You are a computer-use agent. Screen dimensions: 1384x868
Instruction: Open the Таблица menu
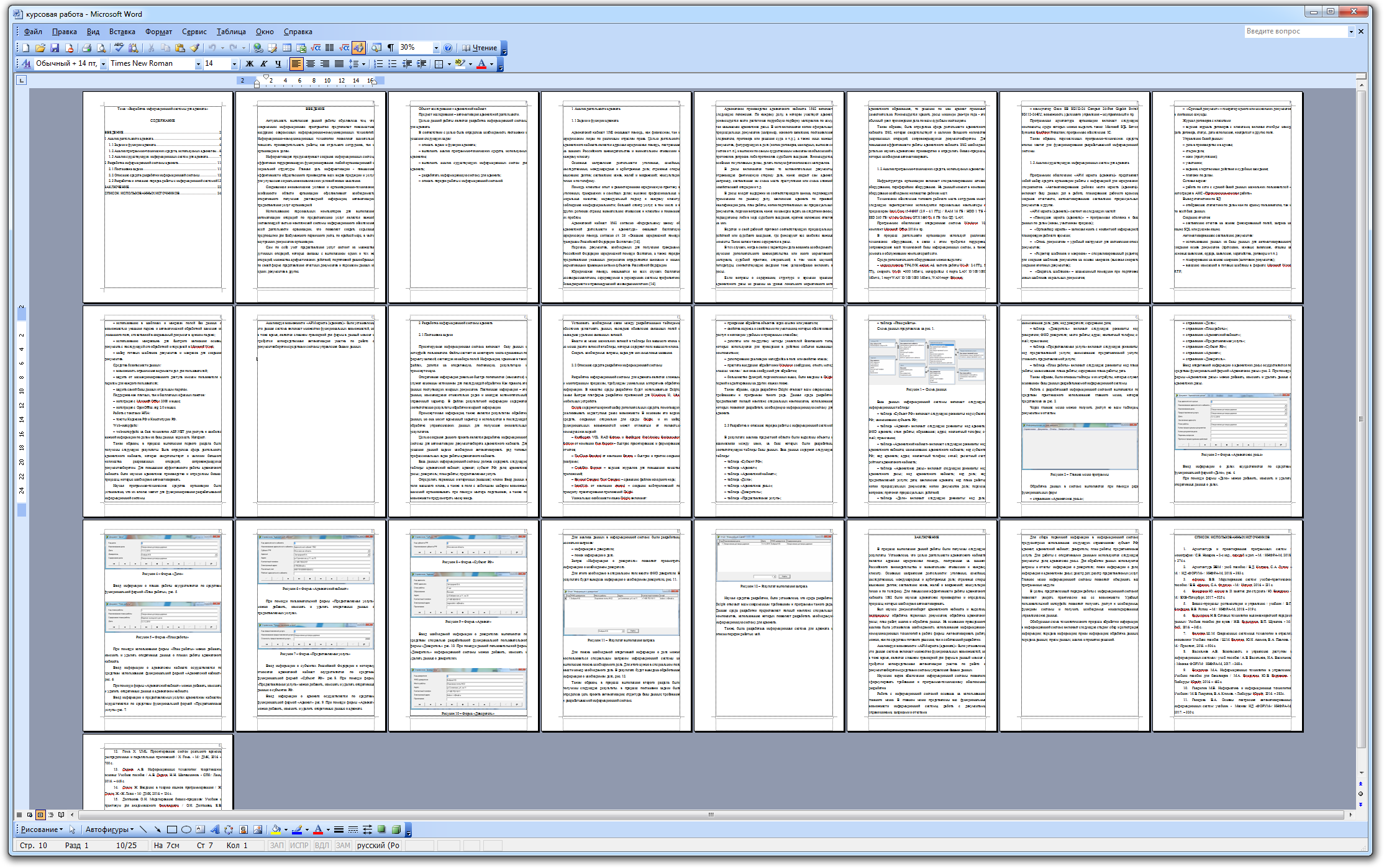click(231, 32)
